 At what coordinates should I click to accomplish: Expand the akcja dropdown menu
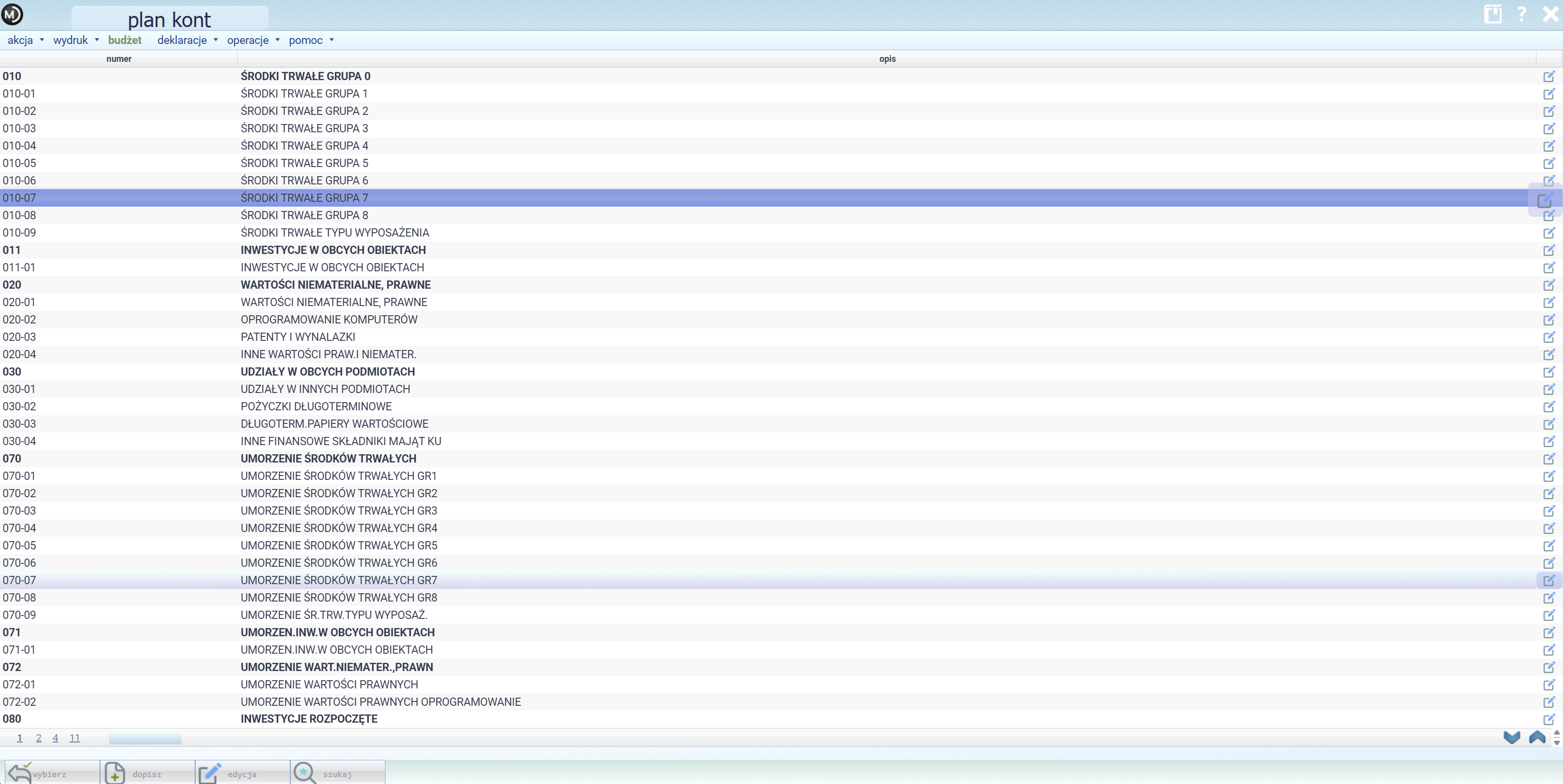26,40
